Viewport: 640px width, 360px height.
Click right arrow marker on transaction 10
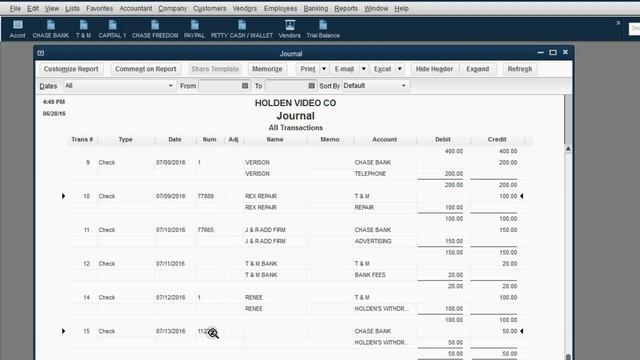[x=522, y=196]
